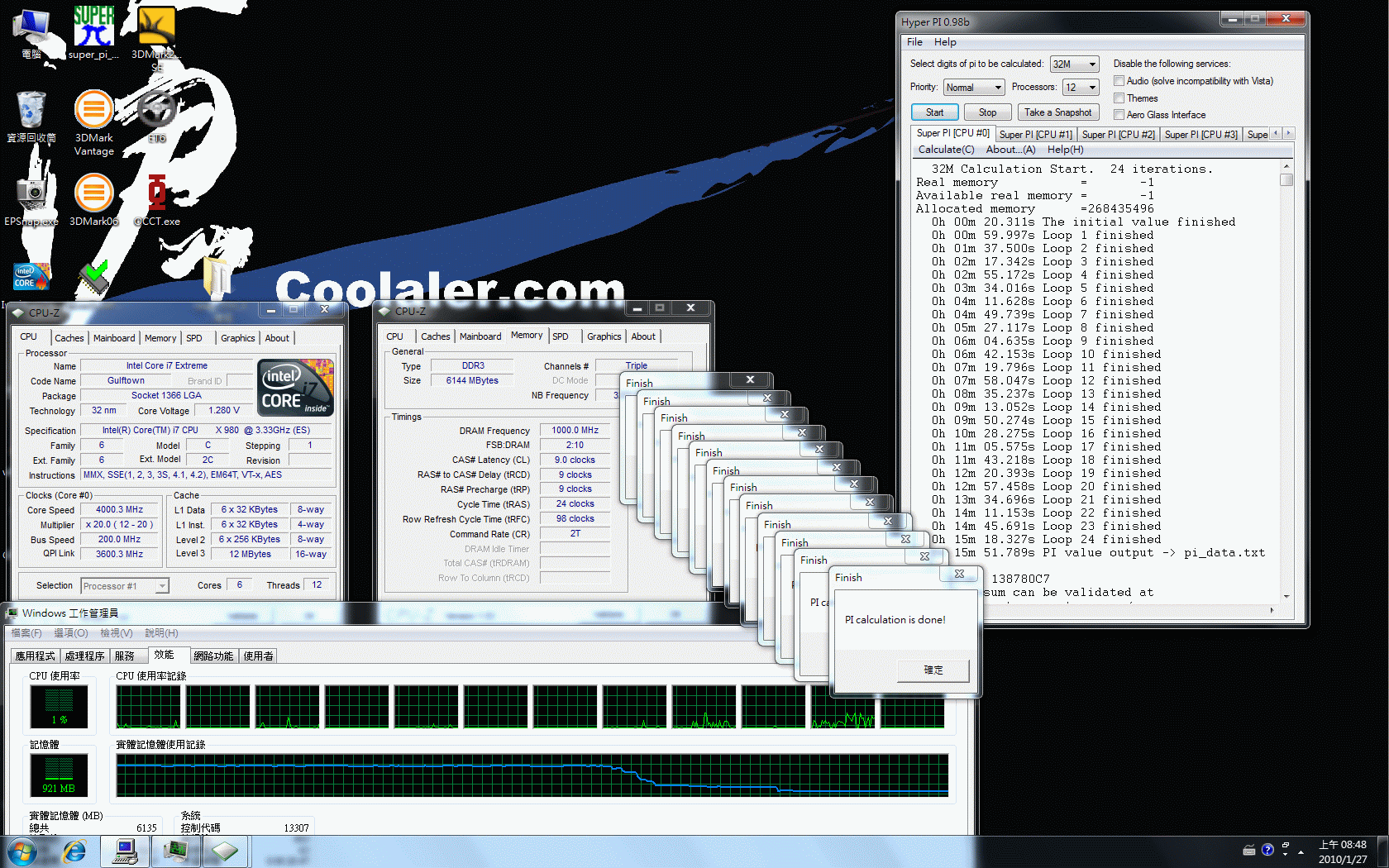Click the Stop button in Hyper PI
Viewport: 1389px width, 868px height.
coord(987,112)
